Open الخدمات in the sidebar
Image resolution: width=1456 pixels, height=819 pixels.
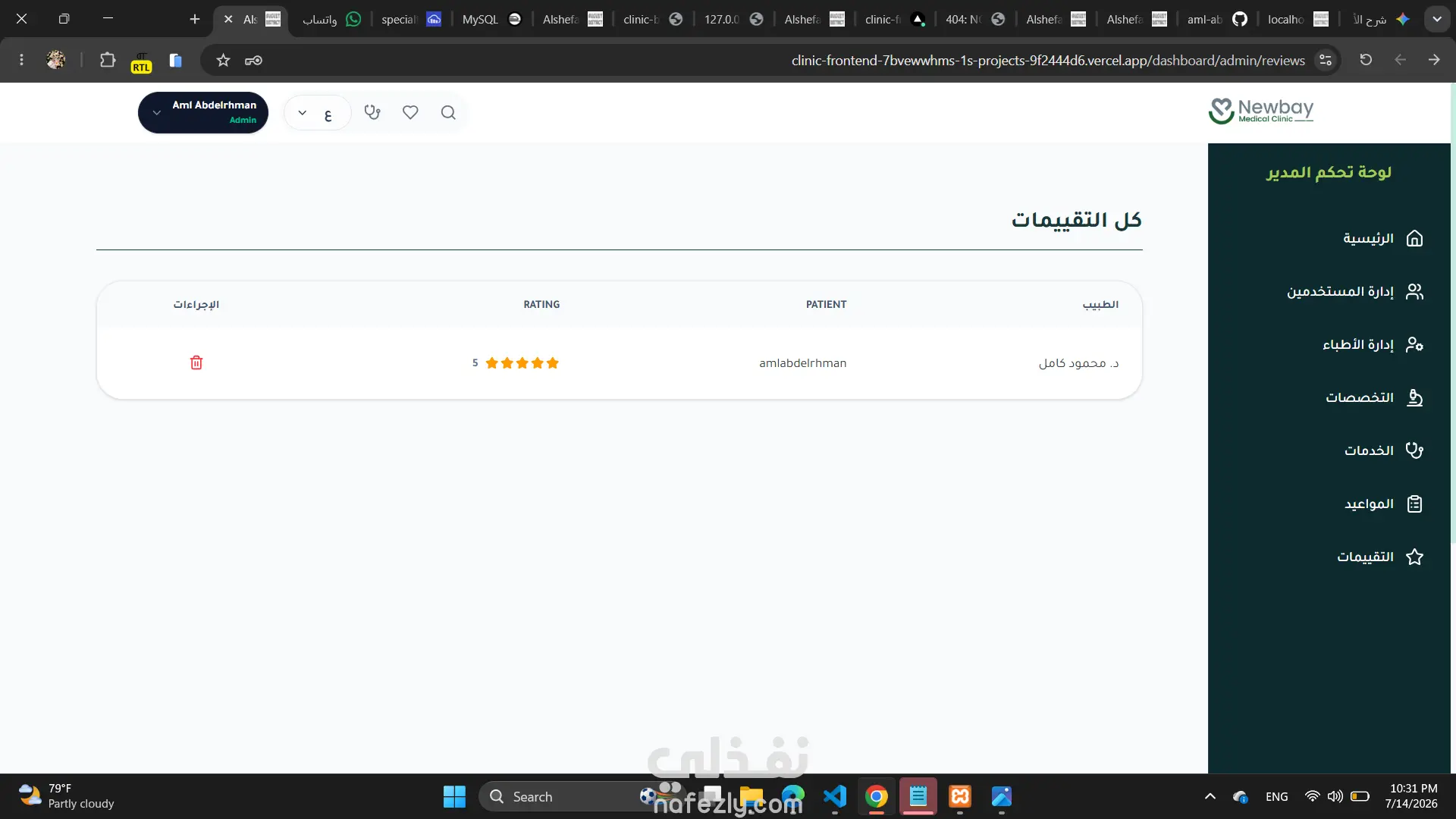coord(1384,450)
